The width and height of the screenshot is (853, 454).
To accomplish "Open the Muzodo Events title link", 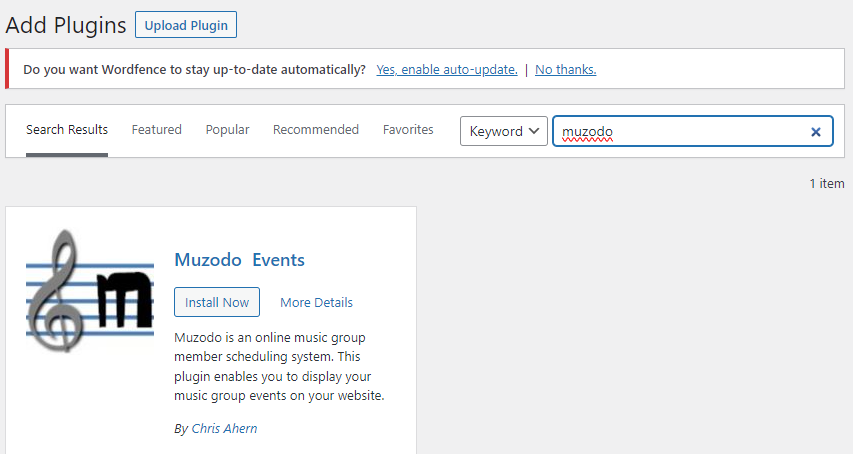I will pyautogui.click(x=239, y=260).
